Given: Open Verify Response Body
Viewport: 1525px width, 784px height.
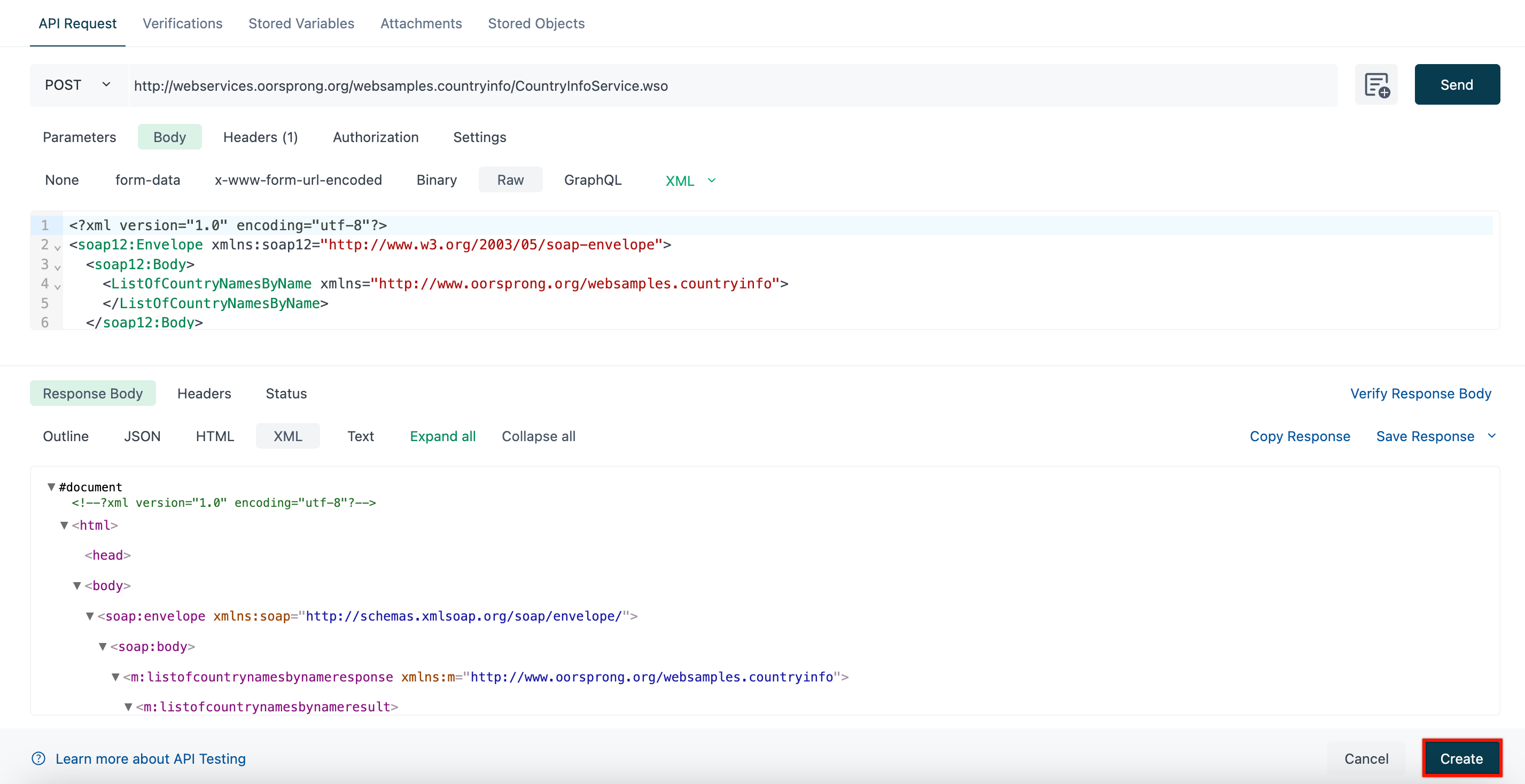Looking at the screenshot, I should tap(1420, 393).
